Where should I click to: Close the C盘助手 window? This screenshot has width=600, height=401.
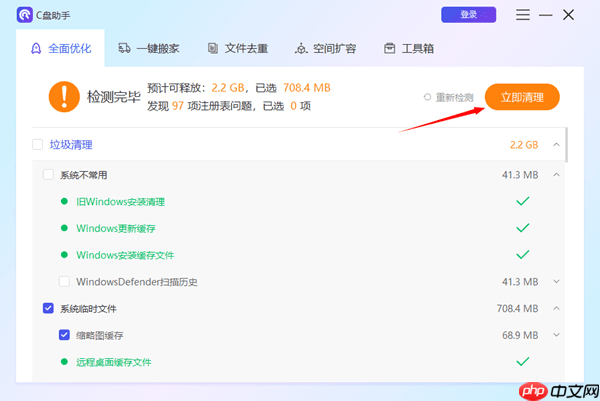pos(569,15)
